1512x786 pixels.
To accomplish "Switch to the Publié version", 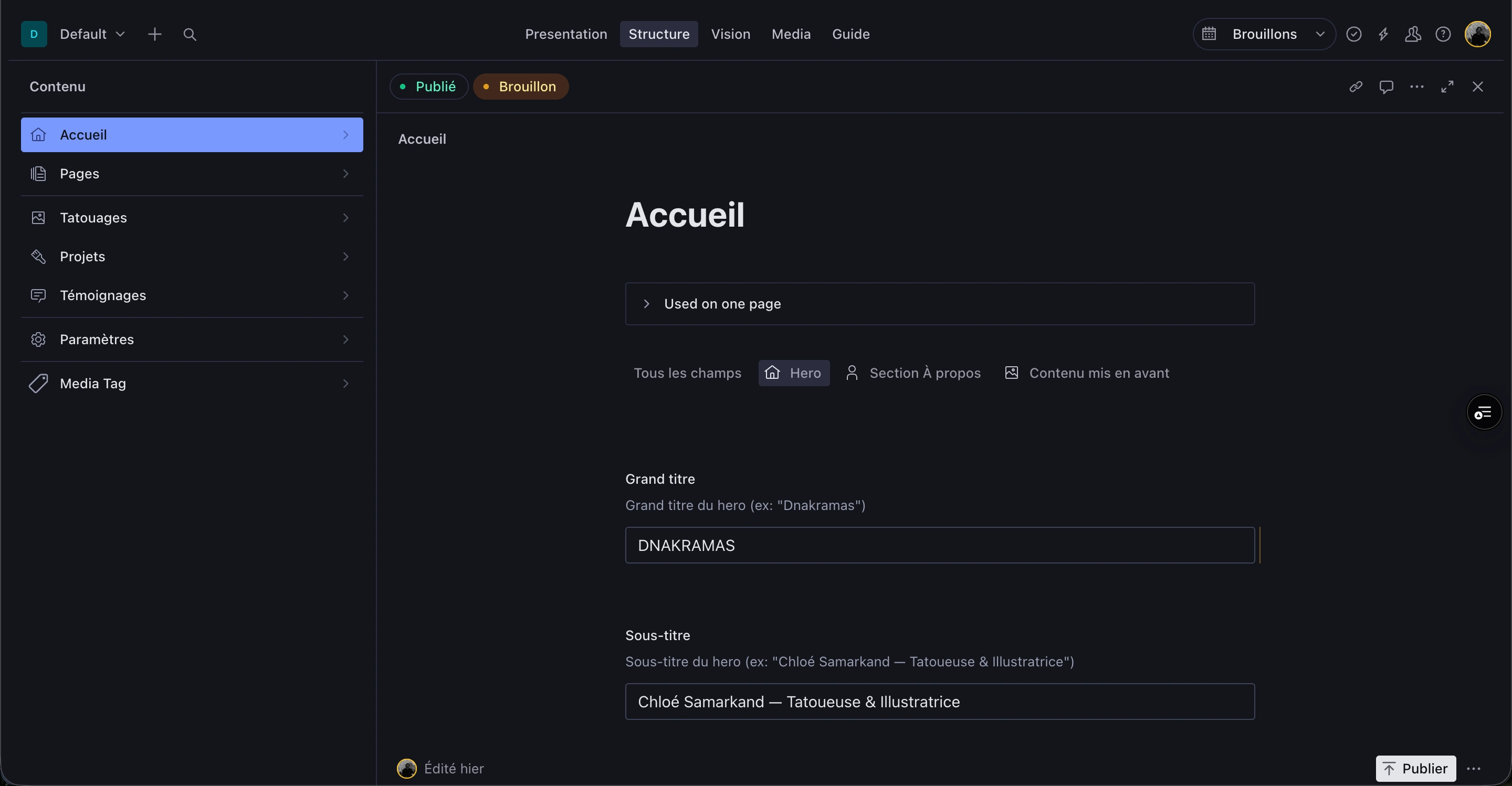I will pos(428,87).
